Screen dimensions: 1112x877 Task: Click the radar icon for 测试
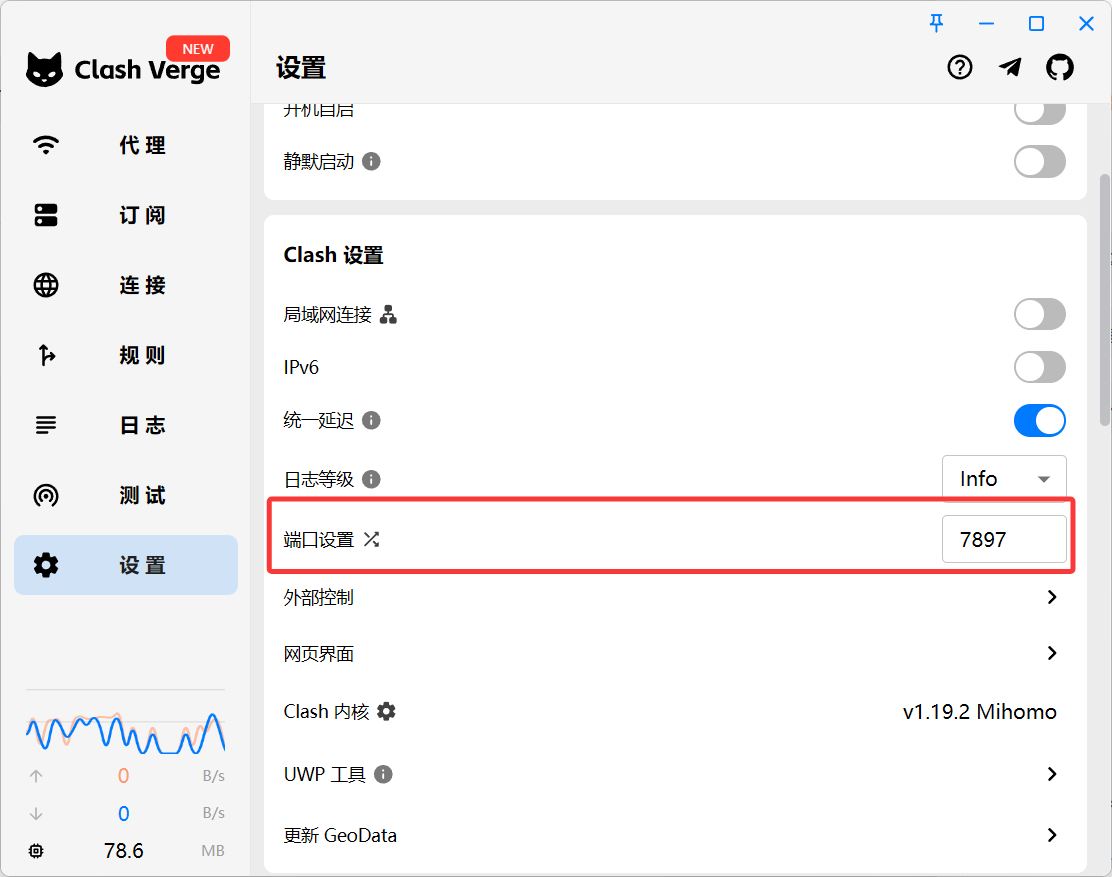[x=46, y=495]
